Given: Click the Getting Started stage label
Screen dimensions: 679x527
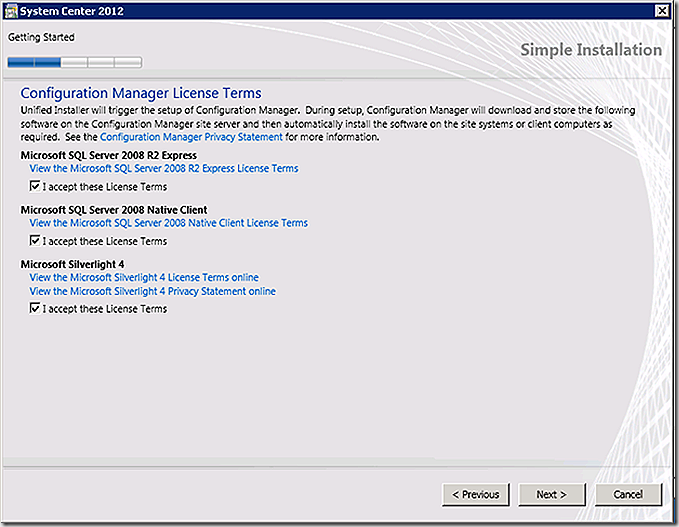Looking at the screenshot, I should tap(41, 38).
